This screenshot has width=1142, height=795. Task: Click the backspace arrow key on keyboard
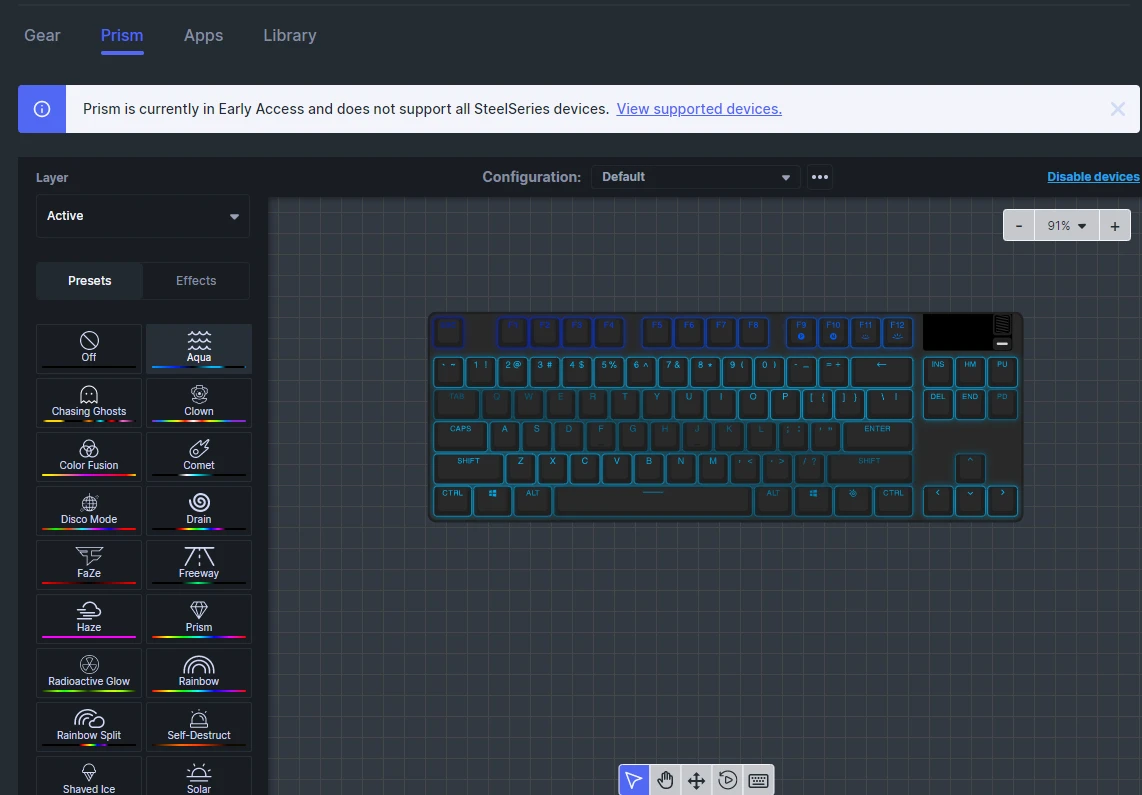pyautogui.click(x=881, y=372)
